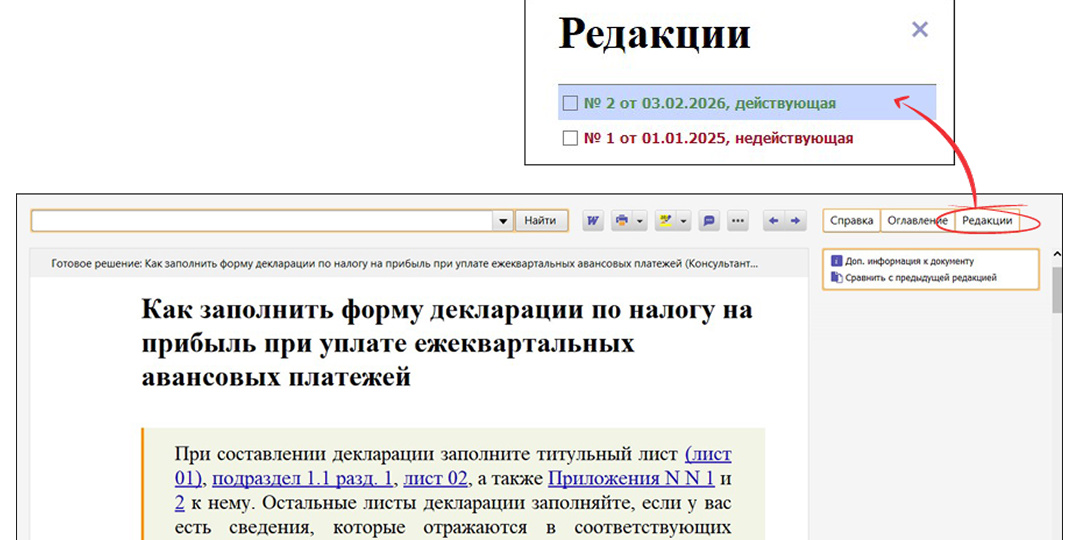
Task: Open the comment speech-bubble icon
Action: (x=709, y=220)
